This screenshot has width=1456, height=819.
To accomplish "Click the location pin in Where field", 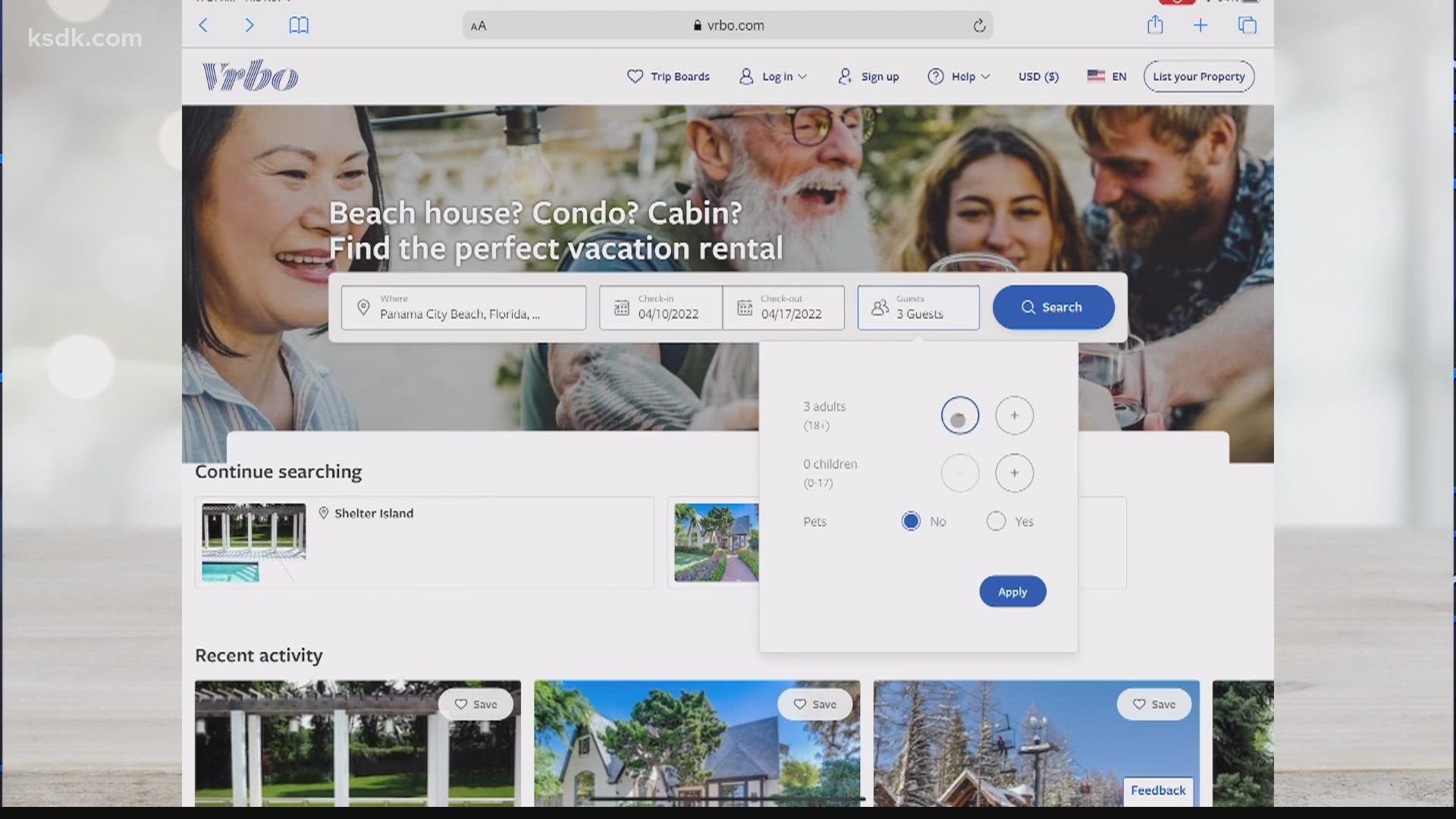I will [x=363, y=307].
